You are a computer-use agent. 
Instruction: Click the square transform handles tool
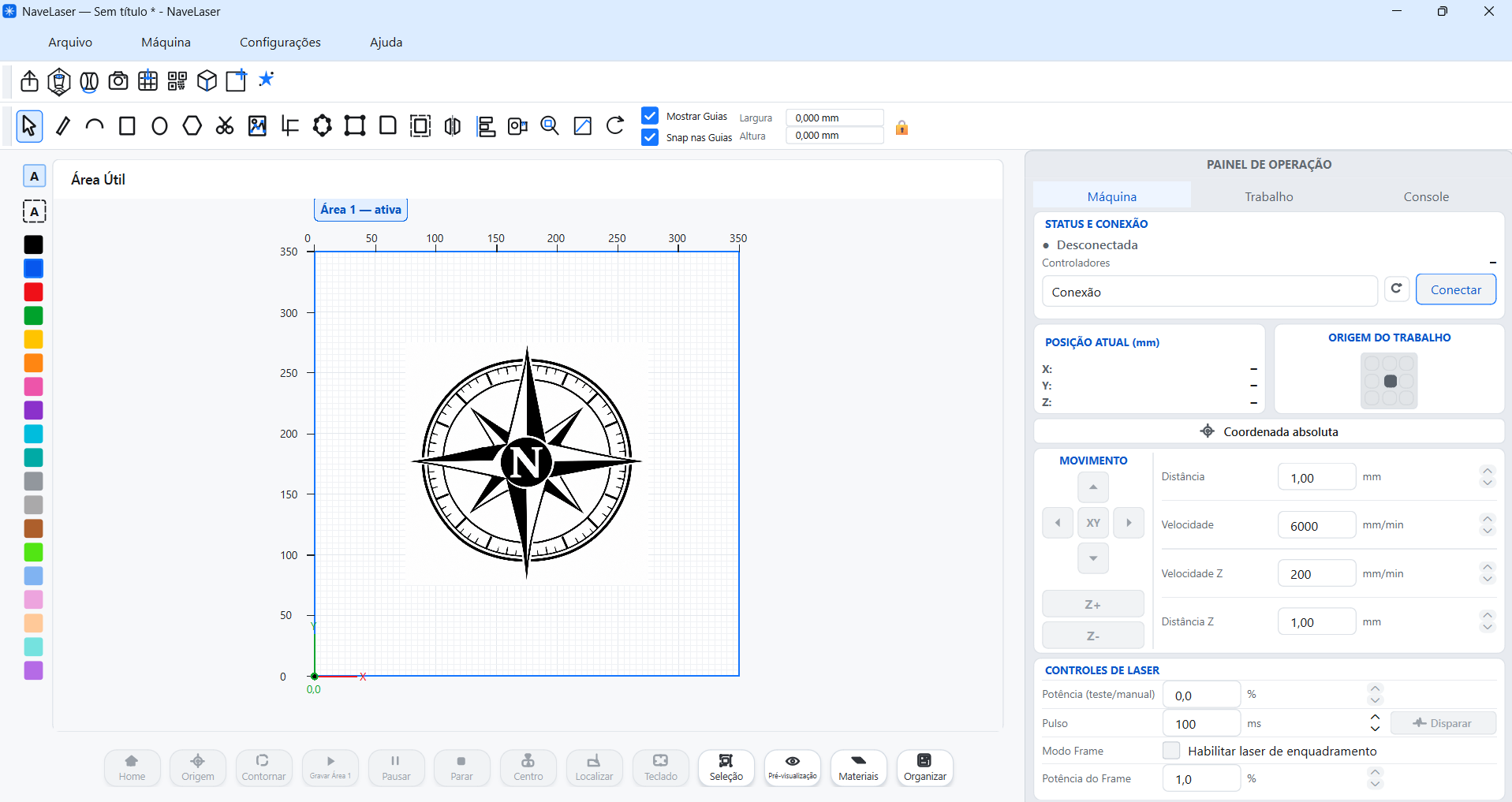click(355, 126)
